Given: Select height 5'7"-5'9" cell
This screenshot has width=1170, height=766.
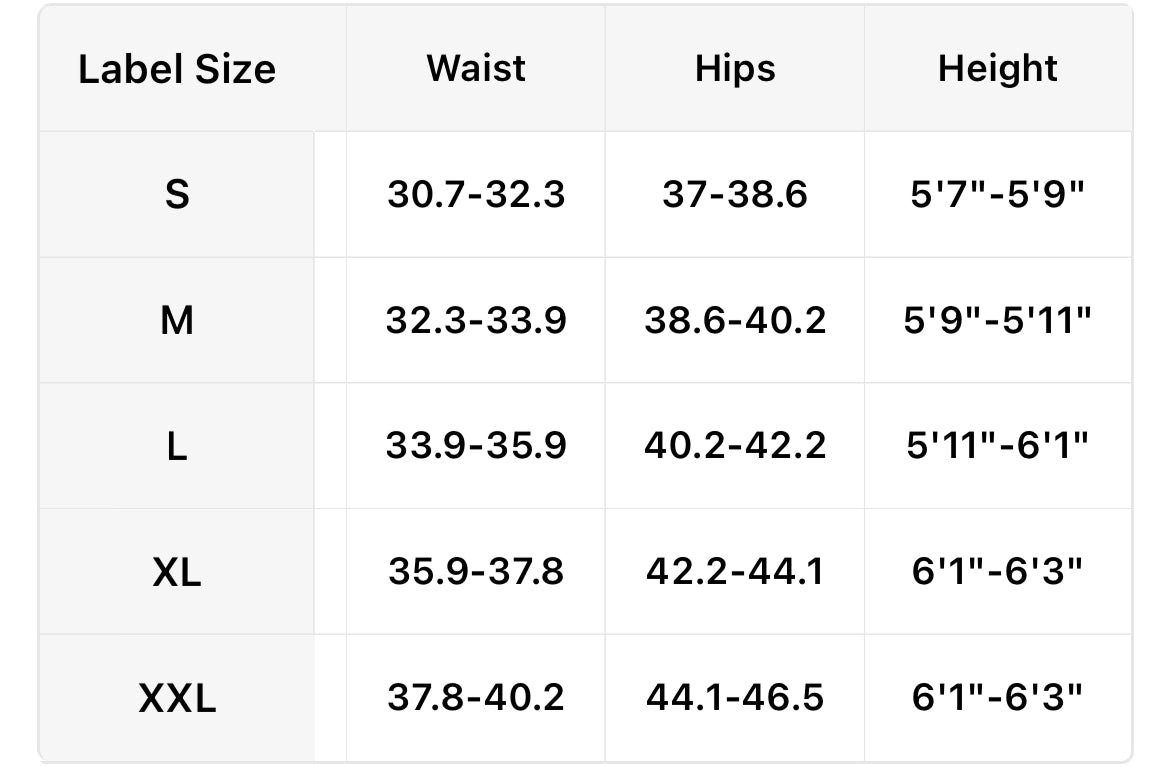Looking at the screenshot, I should tap(997, 194).
